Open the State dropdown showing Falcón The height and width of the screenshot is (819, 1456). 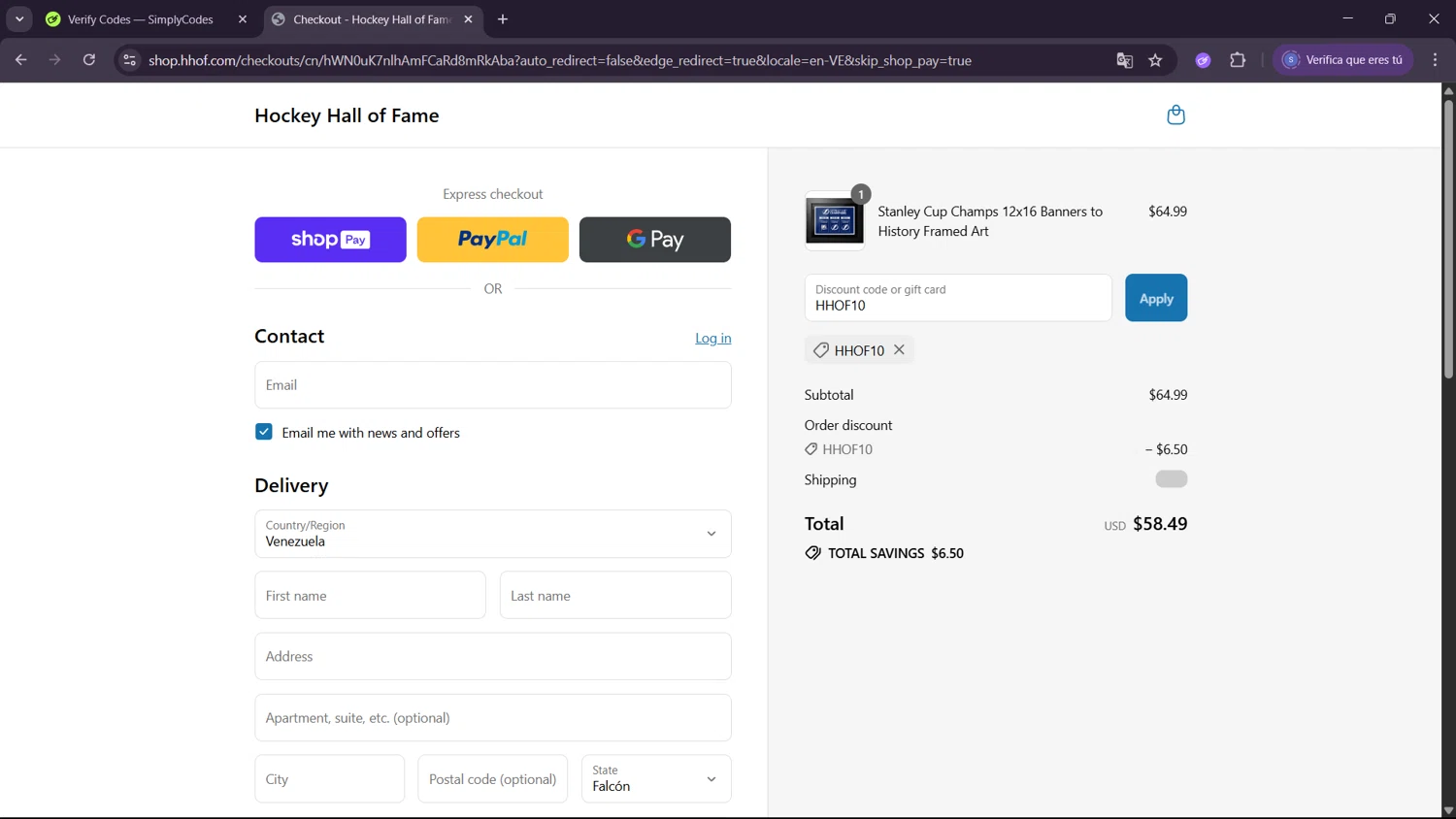pyautogui.click(x=656, y=779)
